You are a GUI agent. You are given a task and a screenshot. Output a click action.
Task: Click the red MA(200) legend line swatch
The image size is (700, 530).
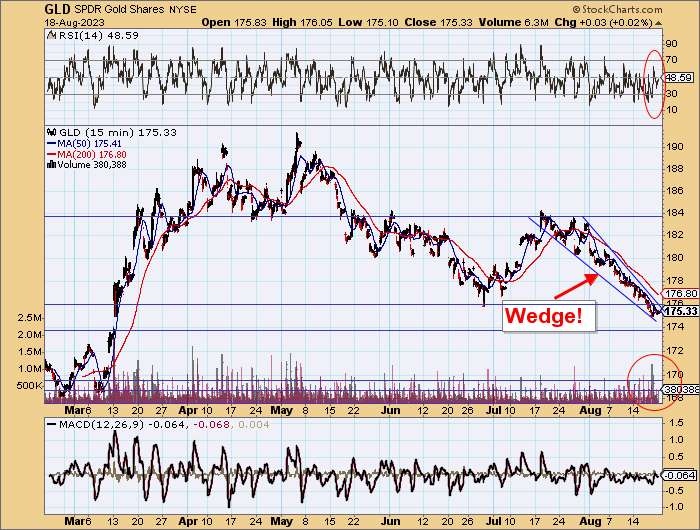click(x=52, y=154)
